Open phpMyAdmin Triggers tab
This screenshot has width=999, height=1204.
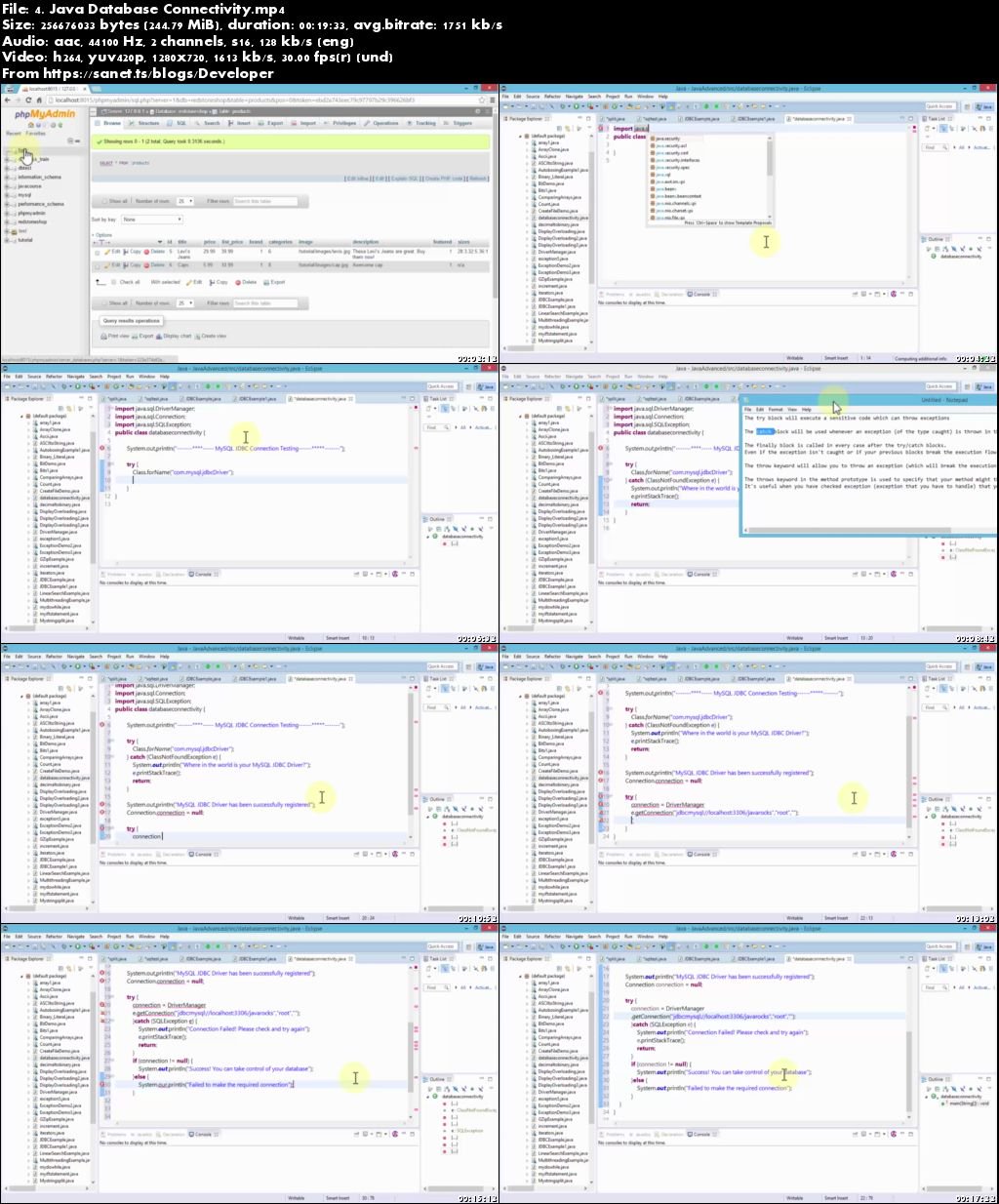coord(460,123)
